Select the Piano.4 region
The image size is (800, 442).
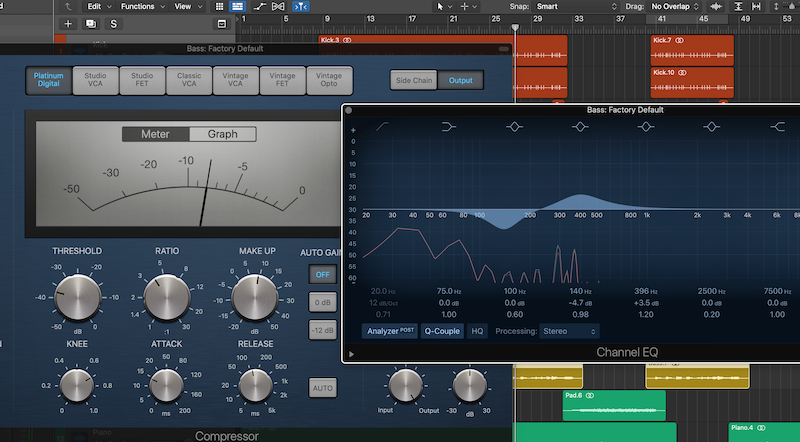point(764,432)
